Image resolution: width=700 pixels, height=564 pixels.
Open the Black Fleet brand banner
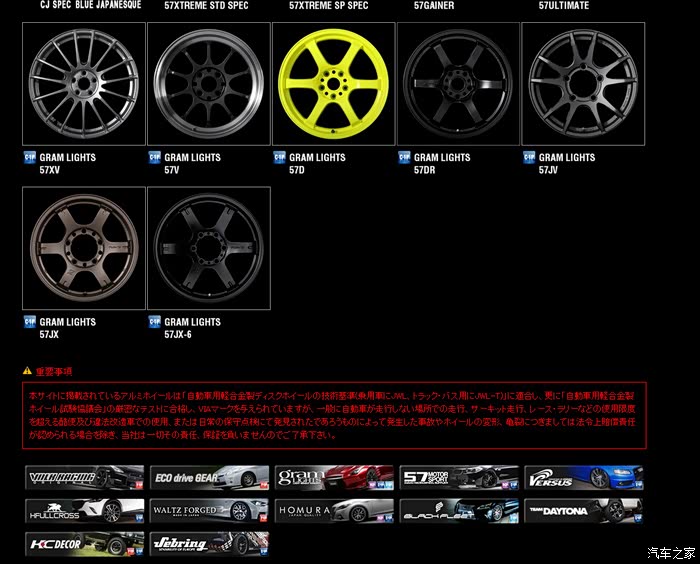(x=459, y=511)
